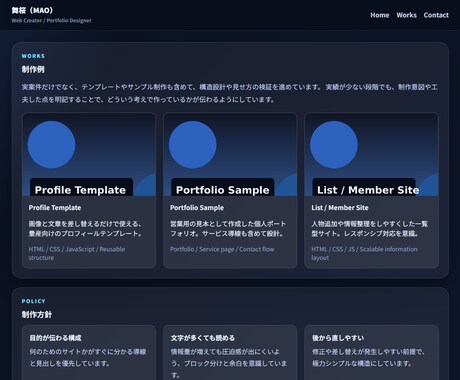Click the POLICY section label

coord(33,301)
